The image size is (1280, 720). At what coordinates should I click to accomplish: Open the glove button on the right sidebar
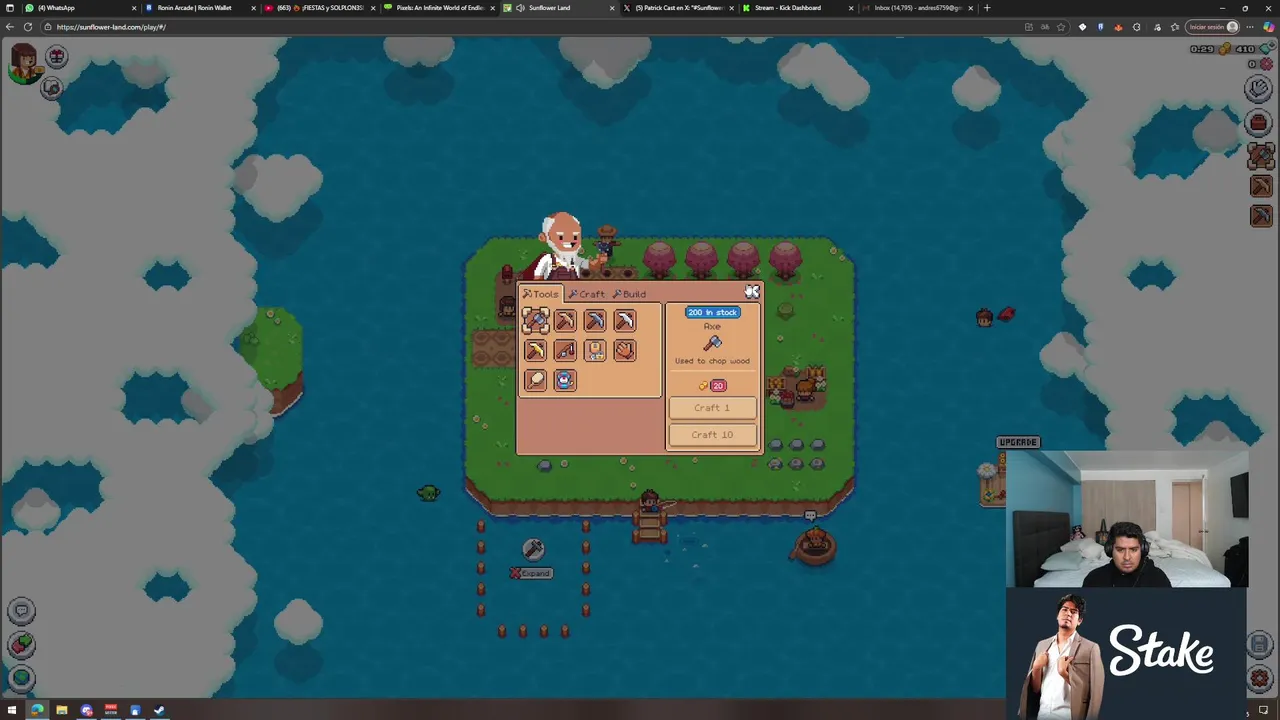click(1259, 89)
